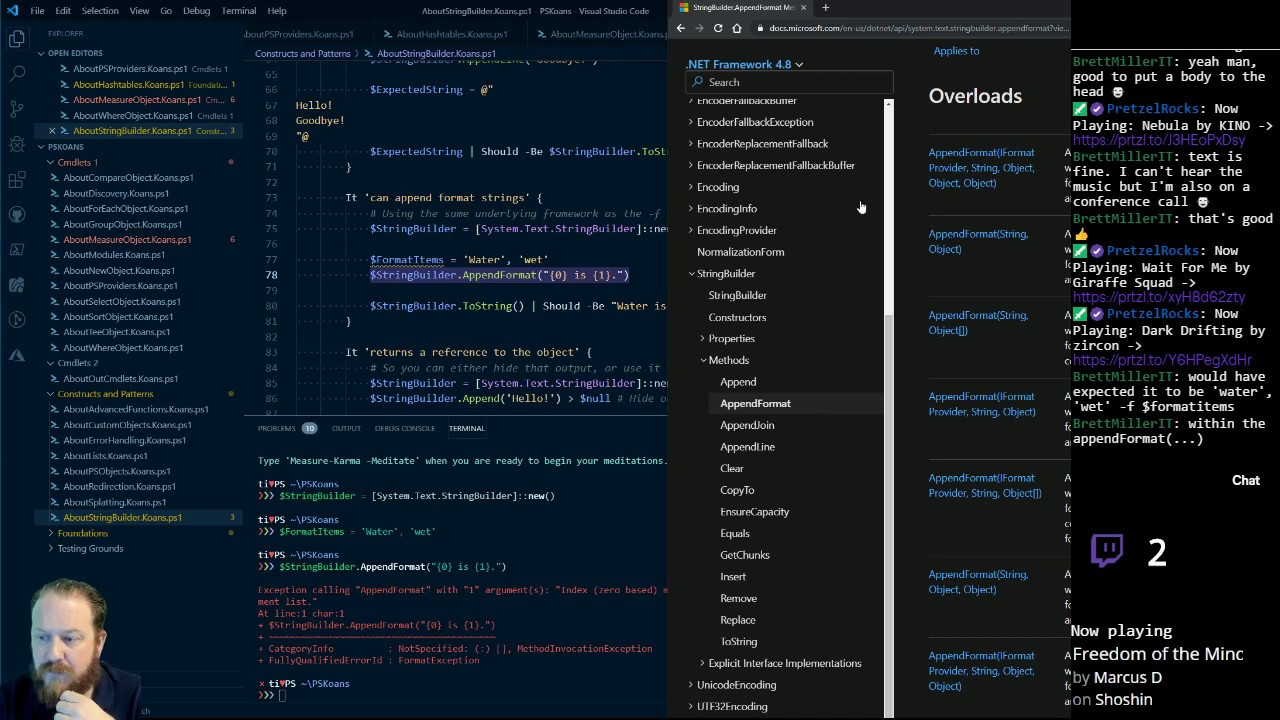Open the AppendFormat(String, Object, Object) overload link

click(978, 582)
